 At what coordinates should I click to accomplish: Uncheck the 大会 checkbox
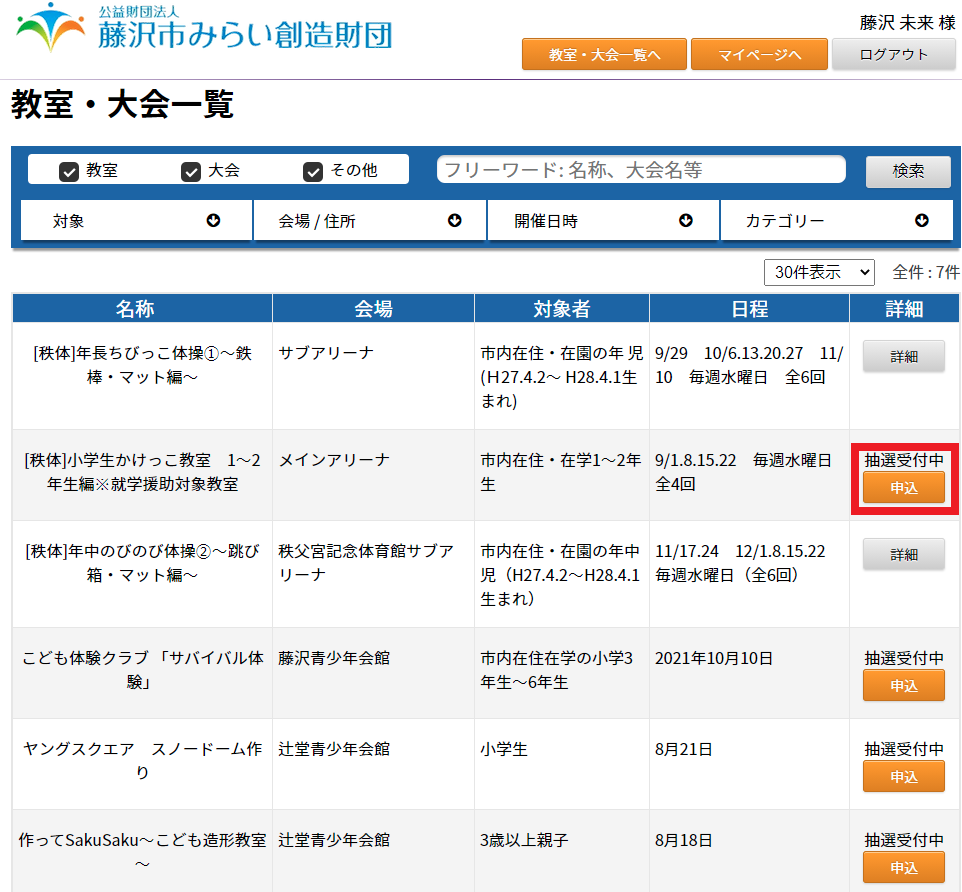click(191, 171)
